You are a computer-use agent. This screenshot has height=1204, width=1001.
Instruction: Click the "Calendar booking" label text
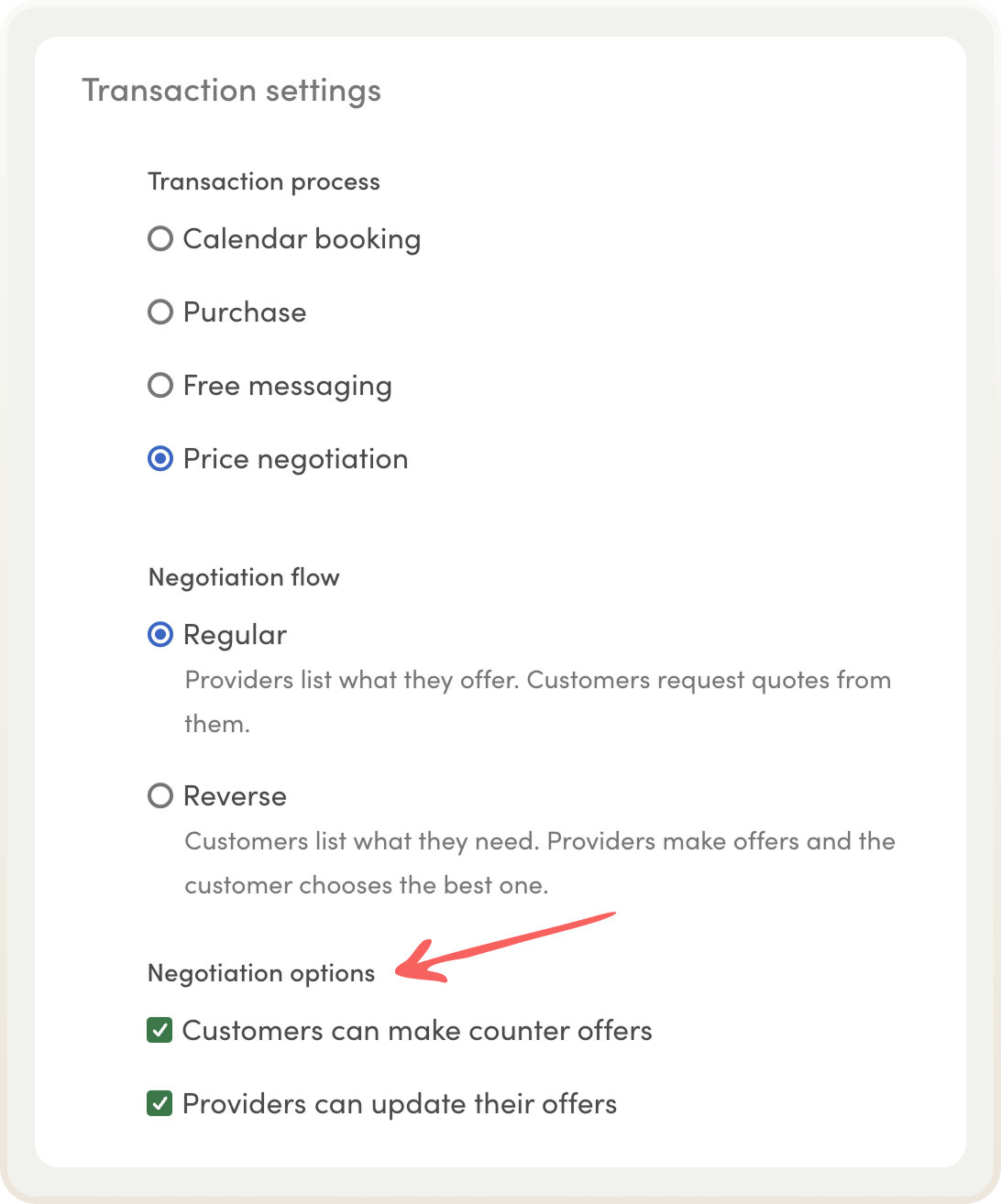302,239
